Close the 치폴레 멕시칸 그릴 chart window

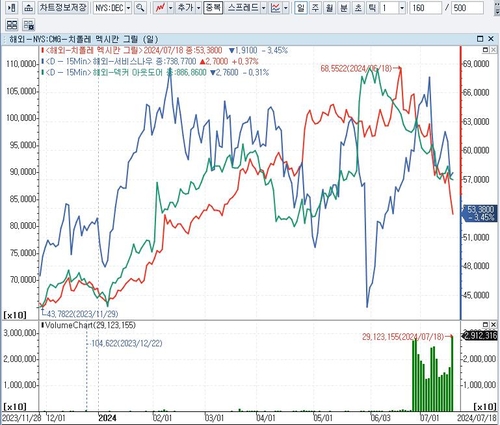tap(491, 39)
